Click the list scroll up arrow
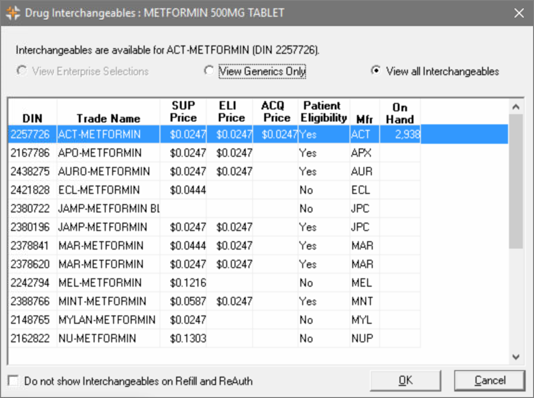This screenshot has height=398, width=534. pyautogui.click(x=516, y=107)
